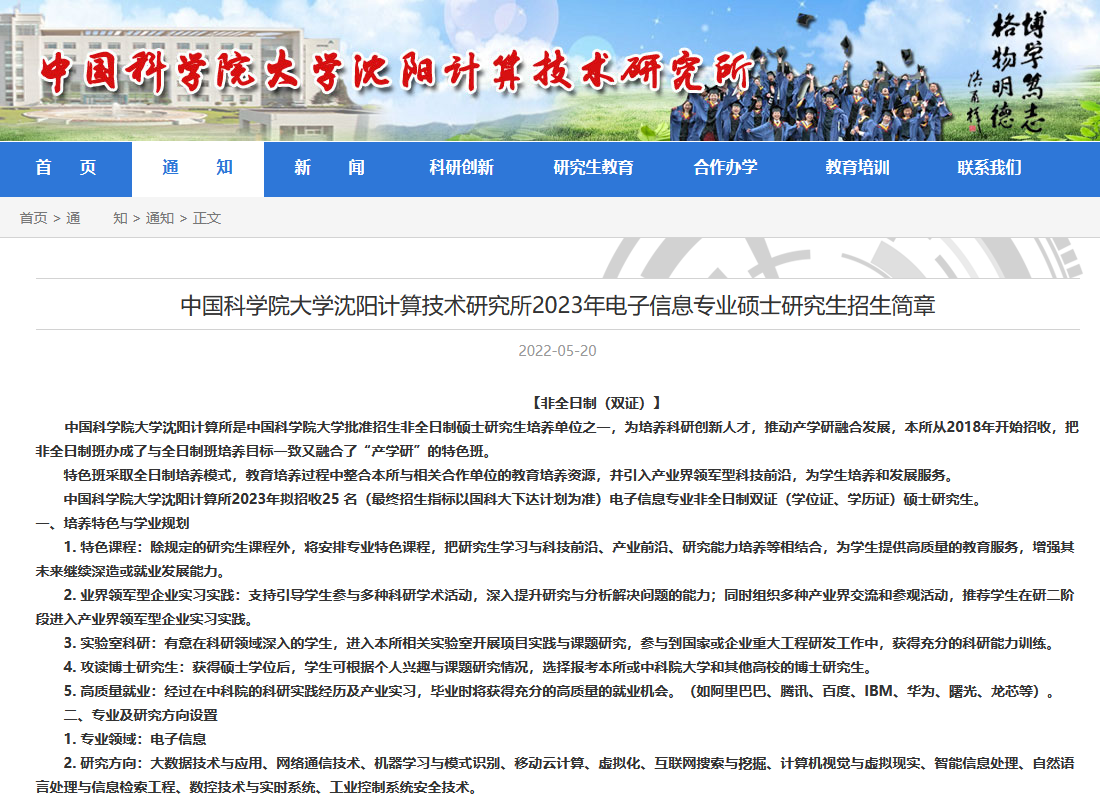This screenshot has height=803, width=1100.
Task: Open the 新闻 navigation menu item
Action: click(330, 168)
